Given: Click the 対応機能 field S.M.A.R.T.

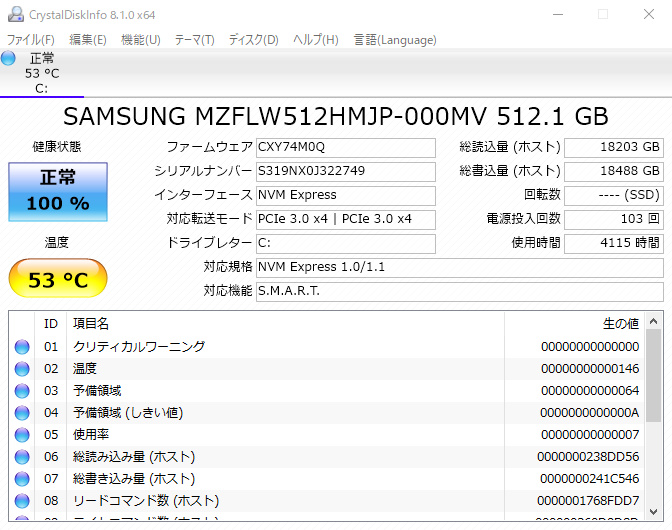Looking at the screenshot, I should point(460,291).
